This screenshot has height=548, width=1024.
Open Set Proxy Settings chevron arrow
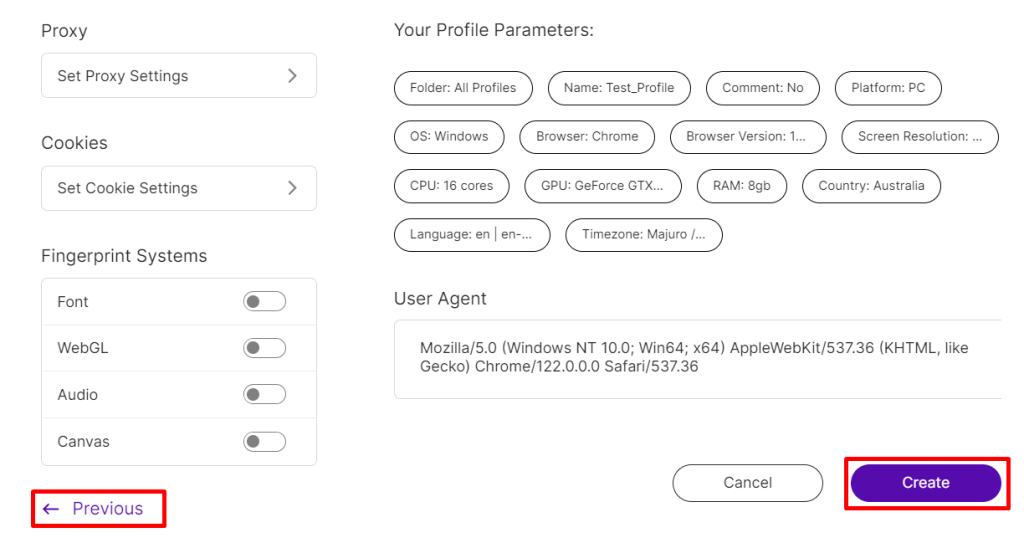tap(293, 76)
